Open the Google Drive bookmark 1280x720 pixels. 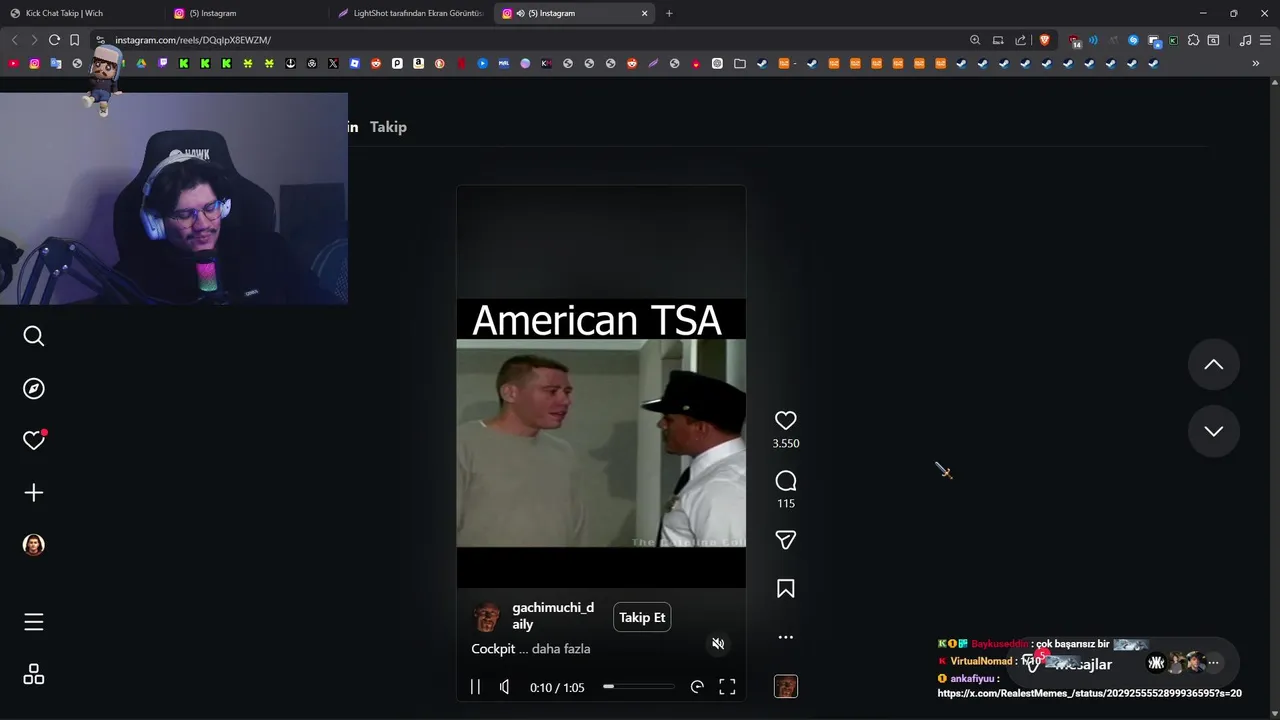coord(141,63)
